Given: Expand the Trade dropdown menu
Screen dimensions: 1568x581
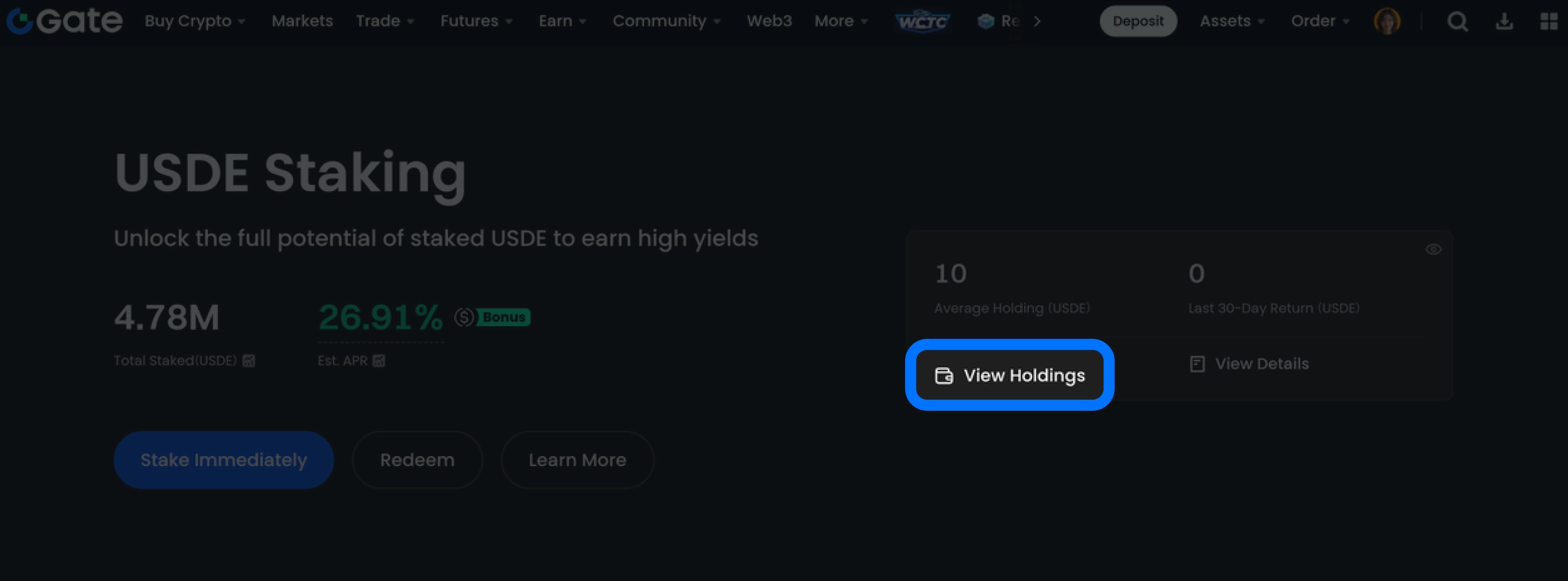Looking at the screenshot, I should (x=385, y=22).
